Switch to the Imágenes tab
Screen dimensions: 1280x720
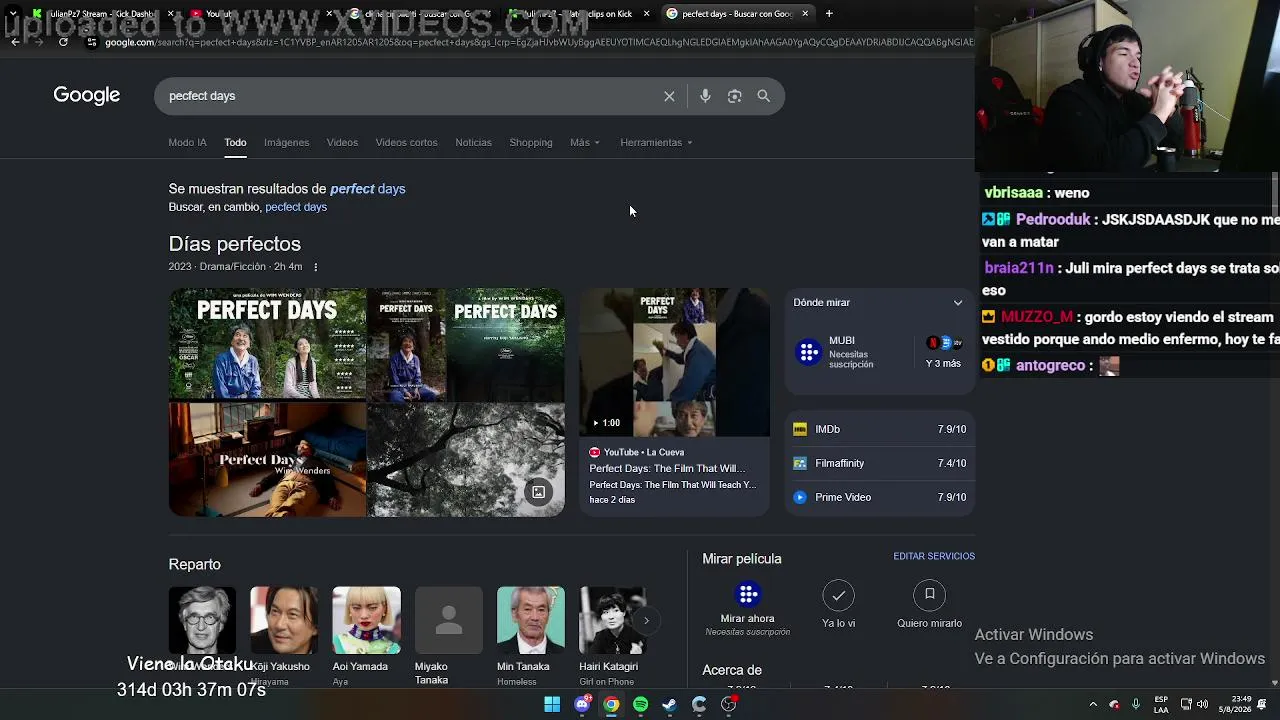(x=286, y=143)
